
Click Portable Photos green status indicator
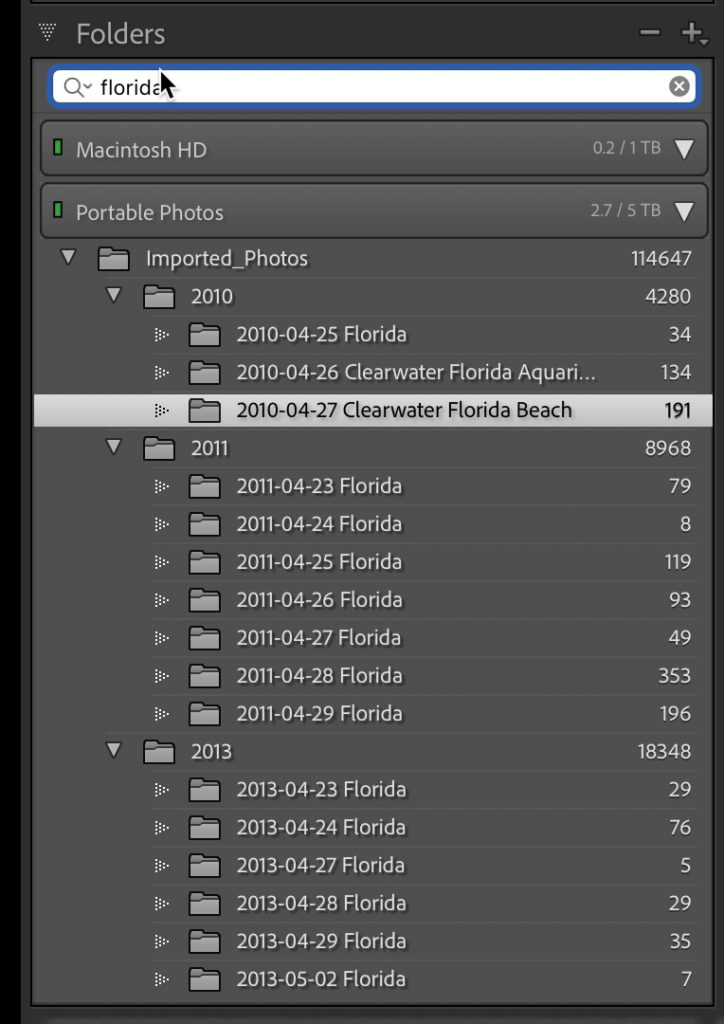pos(58,211)
